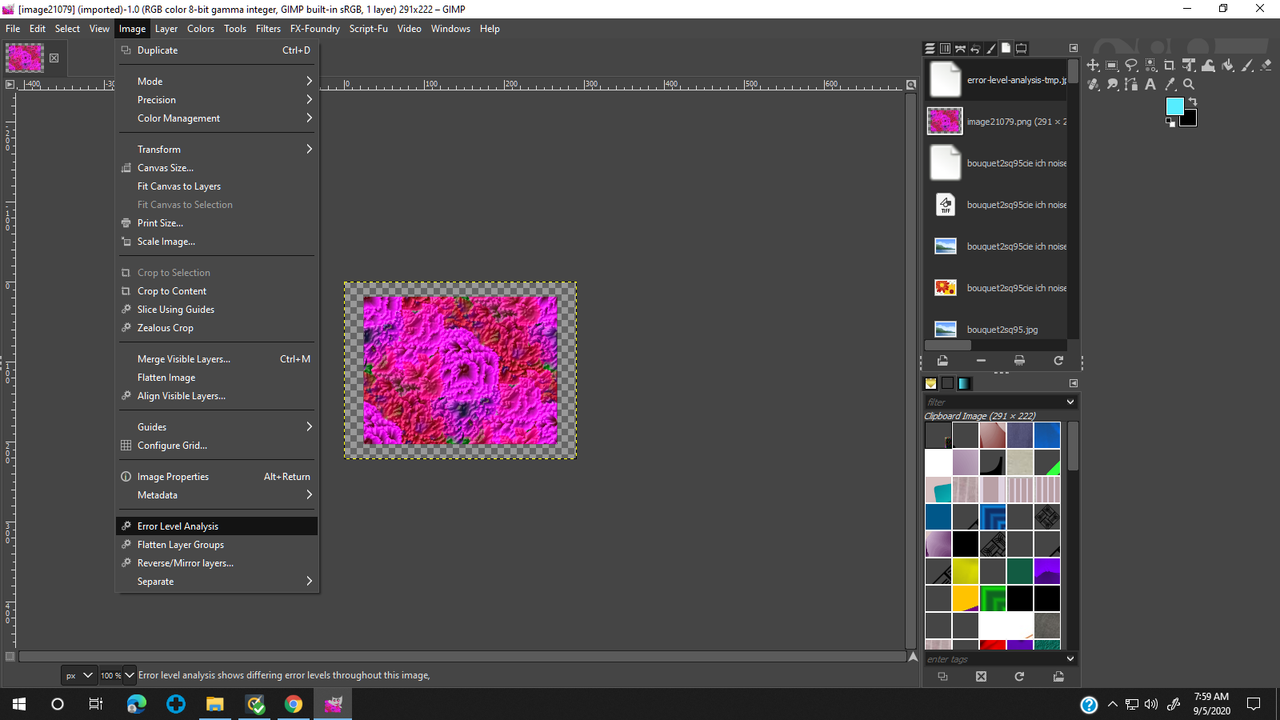Open the enter tags dropdown arrow
Image resolution: width=1280 pixels, height=720 pixels.
(1070, 659)
